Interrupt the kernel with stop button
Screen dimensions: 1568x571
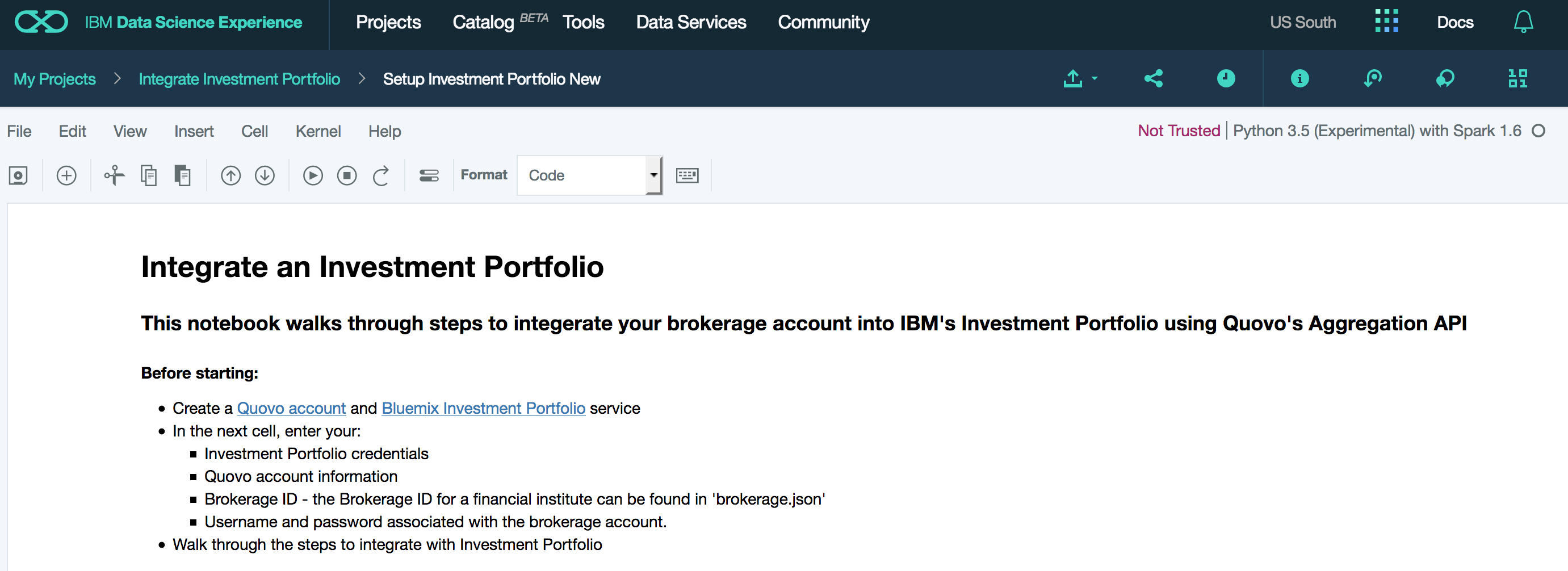point(347,176)
